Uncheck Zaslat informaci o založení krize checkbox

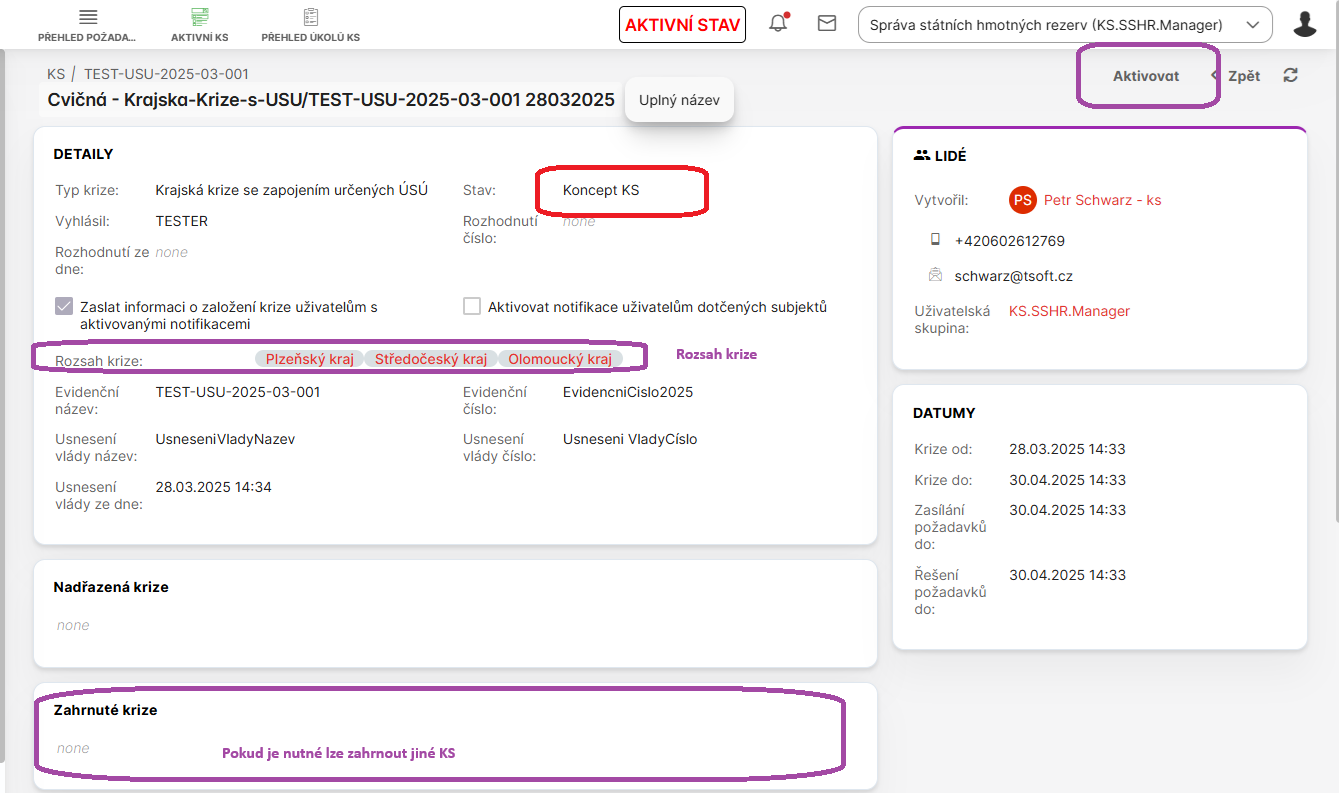click(x=65, y=307)
